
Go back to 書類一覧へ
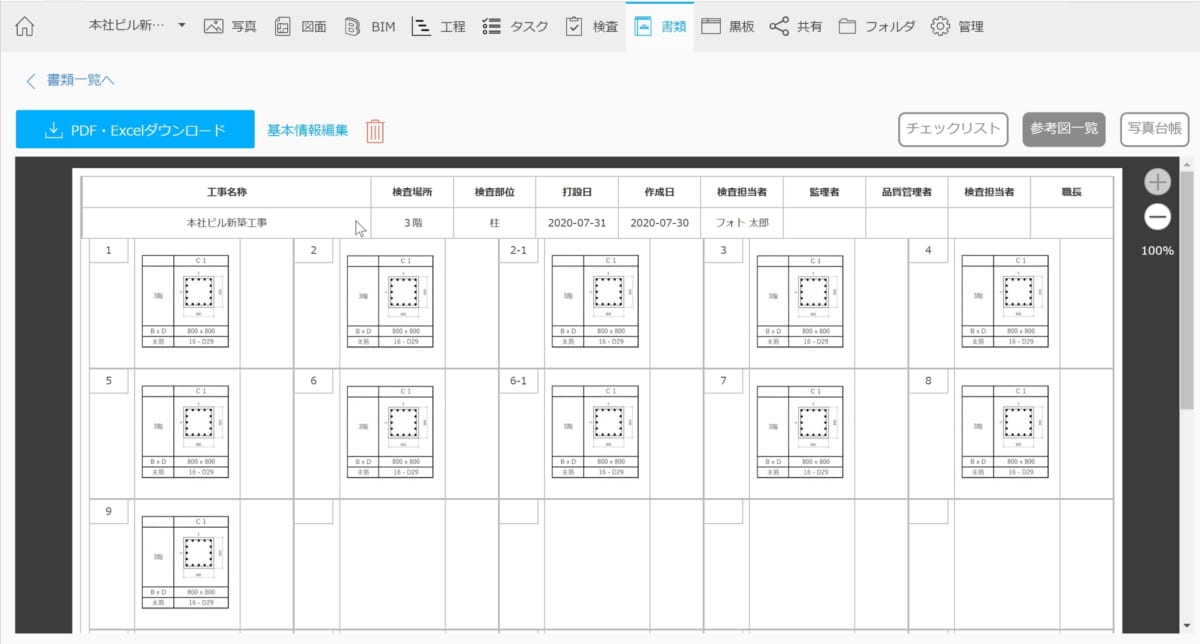tap(70, 80)
